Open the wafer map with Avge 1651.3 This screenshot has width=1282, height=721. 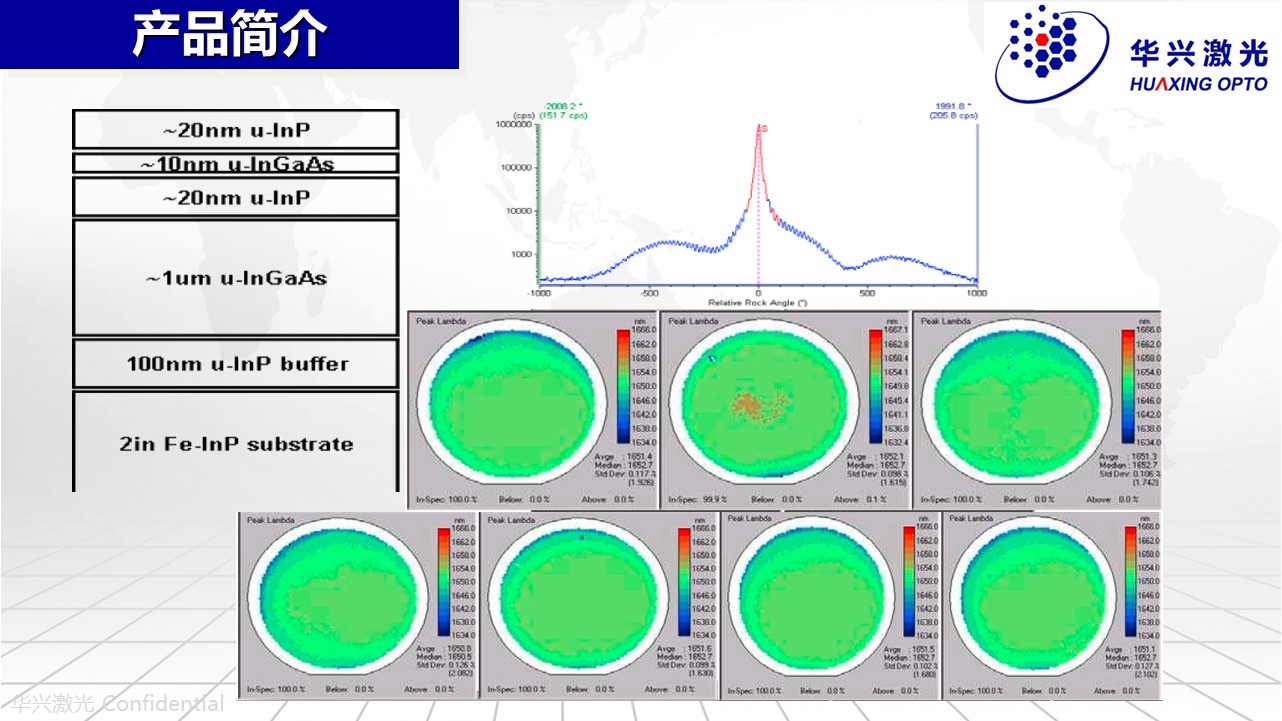click(x=1037, y=409)
